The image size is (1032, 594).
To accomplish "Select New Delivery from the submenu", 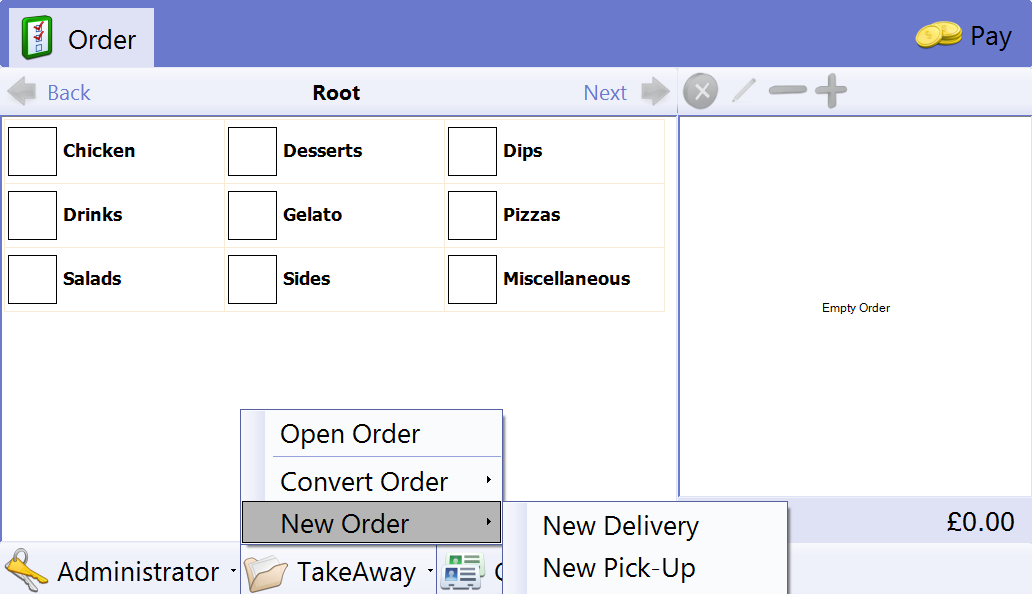I will point(620,526).
